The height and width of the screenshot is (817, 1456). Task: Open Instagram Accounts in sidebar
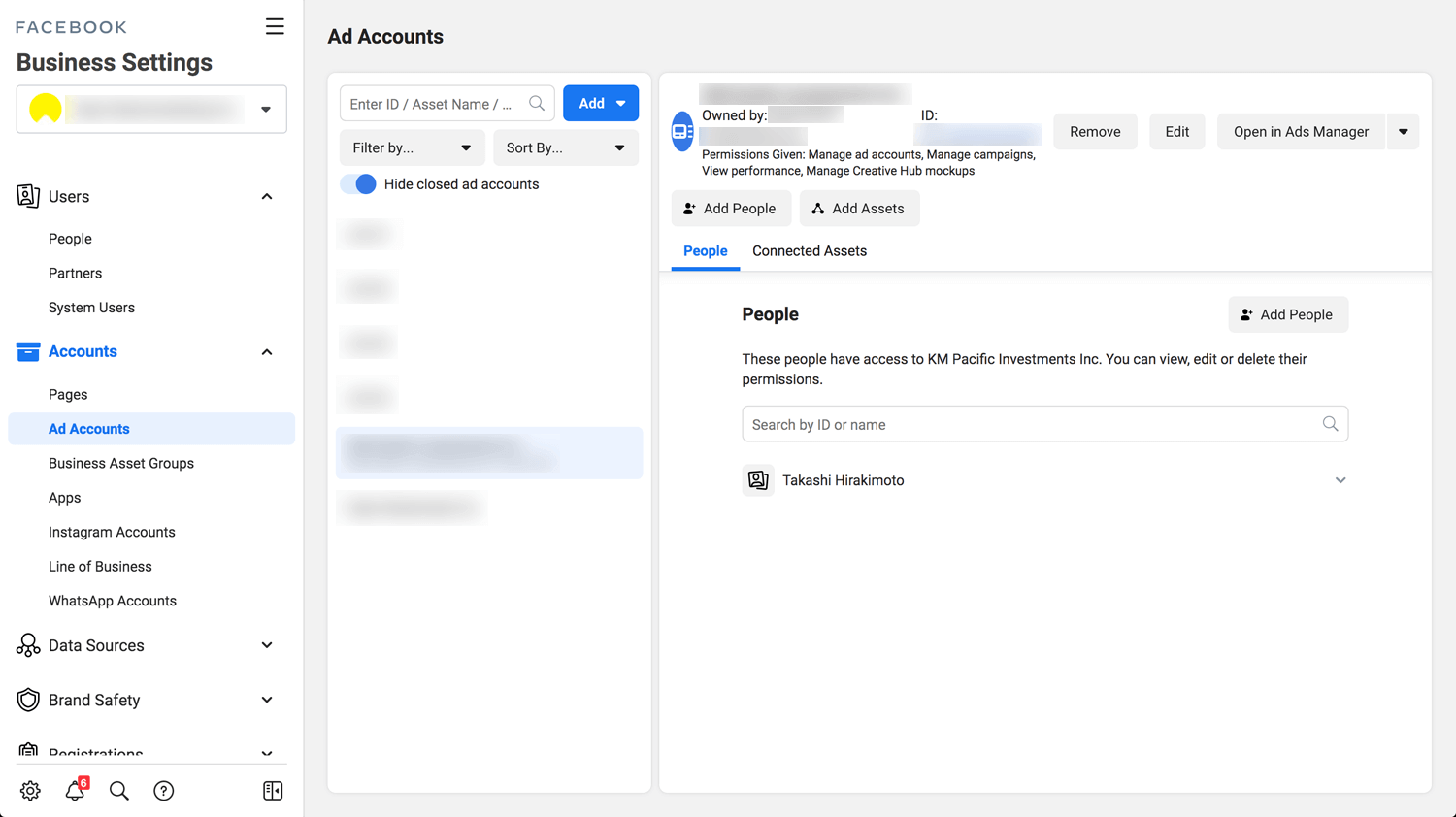[112, 533]
